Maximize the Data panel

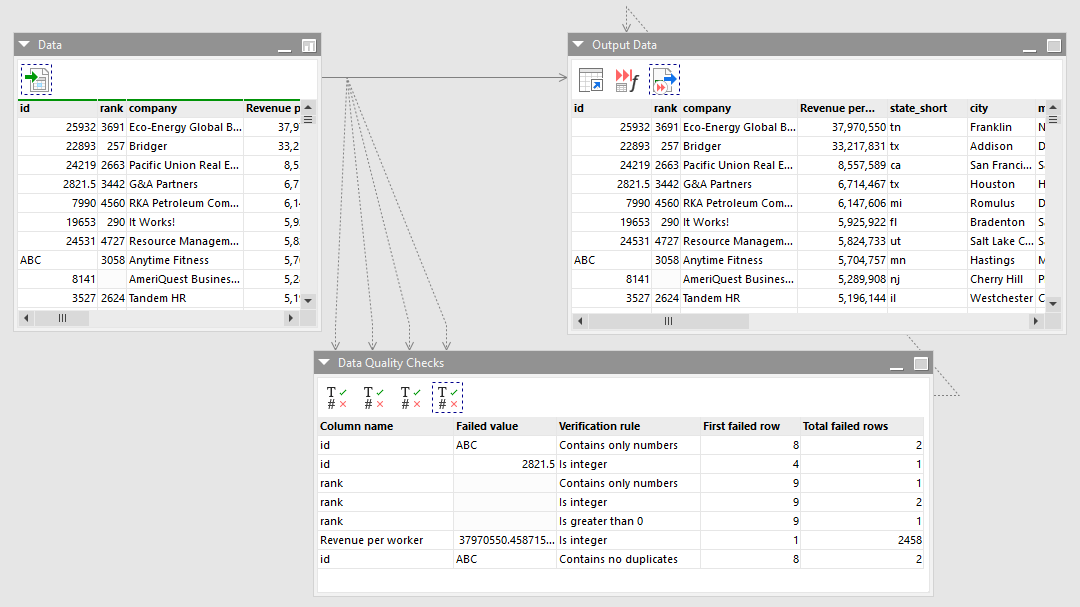click(x=309, y=45)
